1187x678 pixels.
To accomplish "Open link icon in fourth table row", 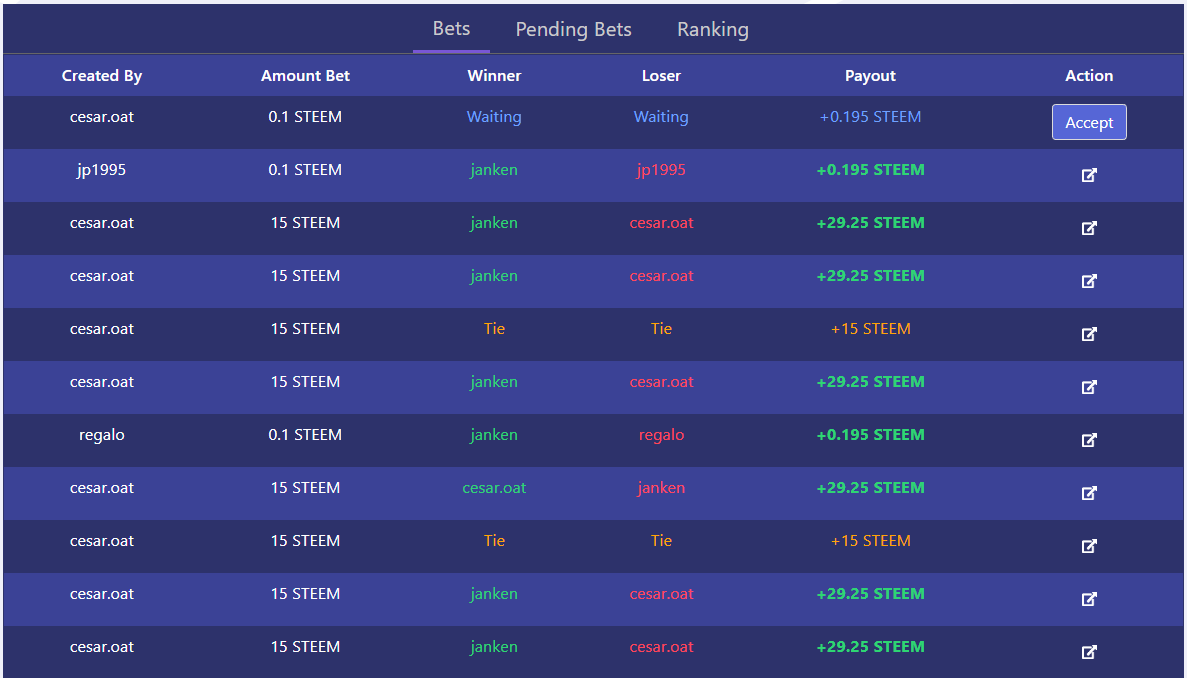I will click(1089, 281).
